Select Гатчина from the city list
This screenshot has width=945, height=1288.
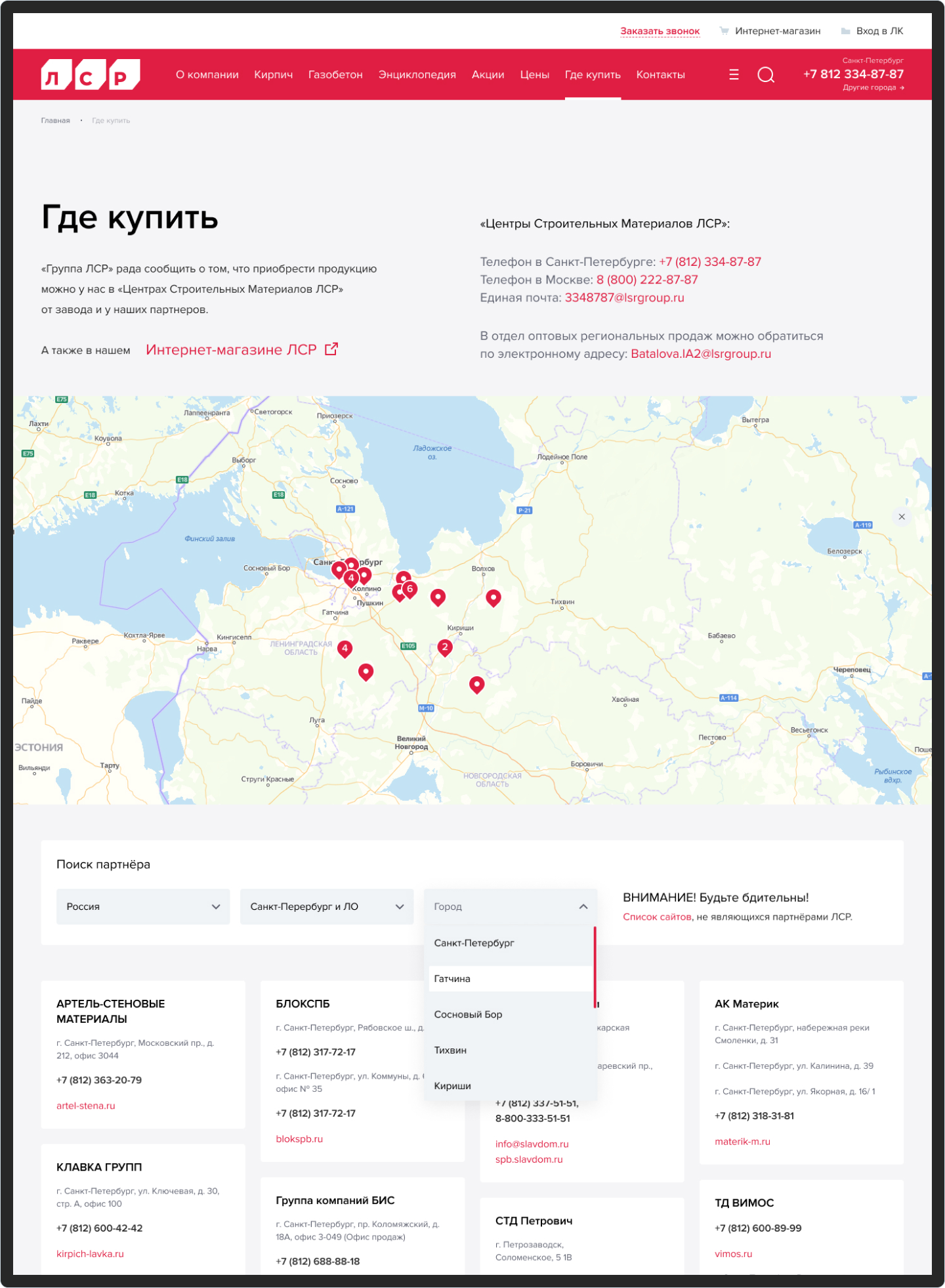(x=452, y=979)
